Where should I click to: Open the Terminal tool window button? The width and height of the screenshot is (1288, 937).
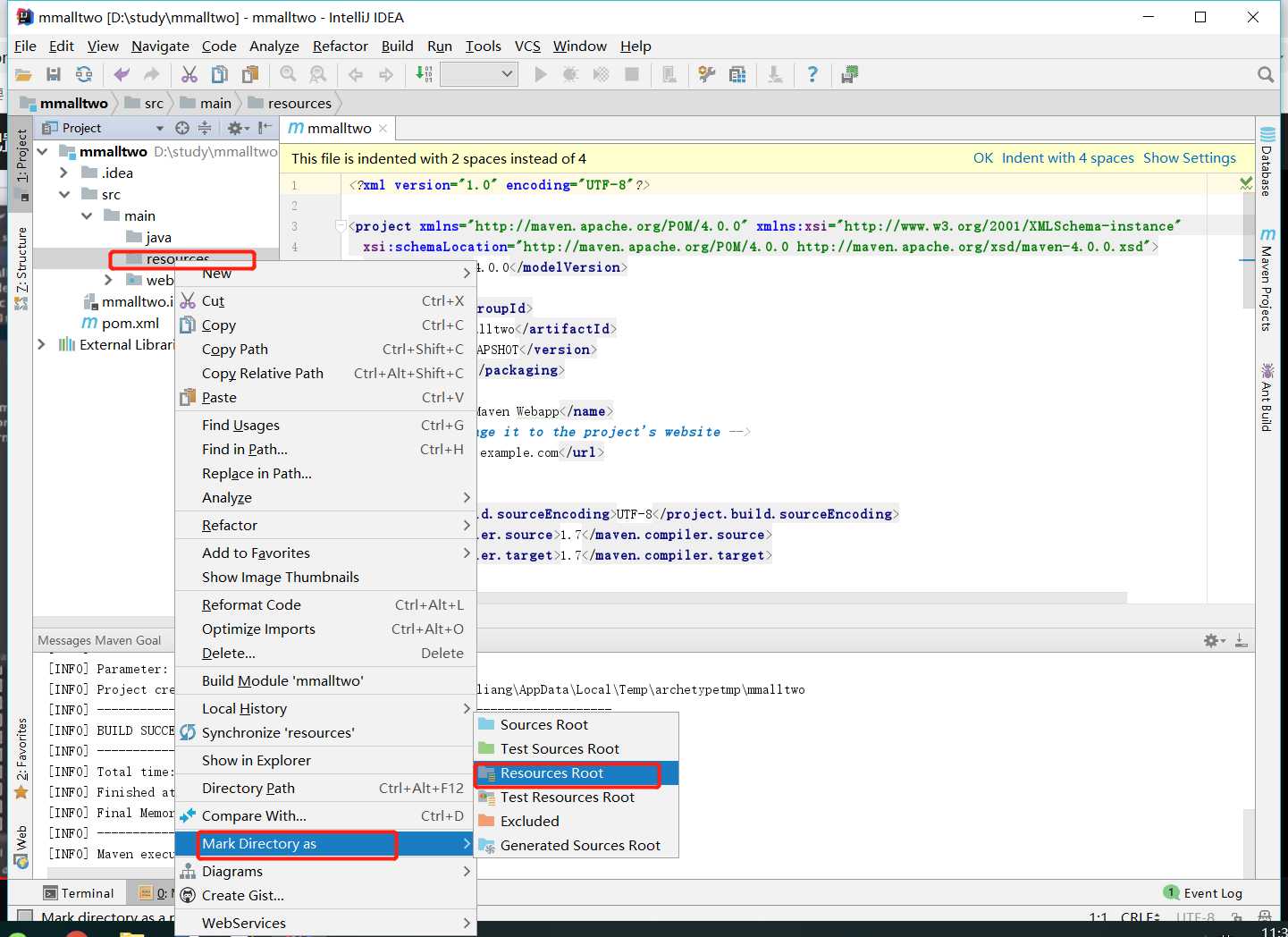click(x=79, y=893)
